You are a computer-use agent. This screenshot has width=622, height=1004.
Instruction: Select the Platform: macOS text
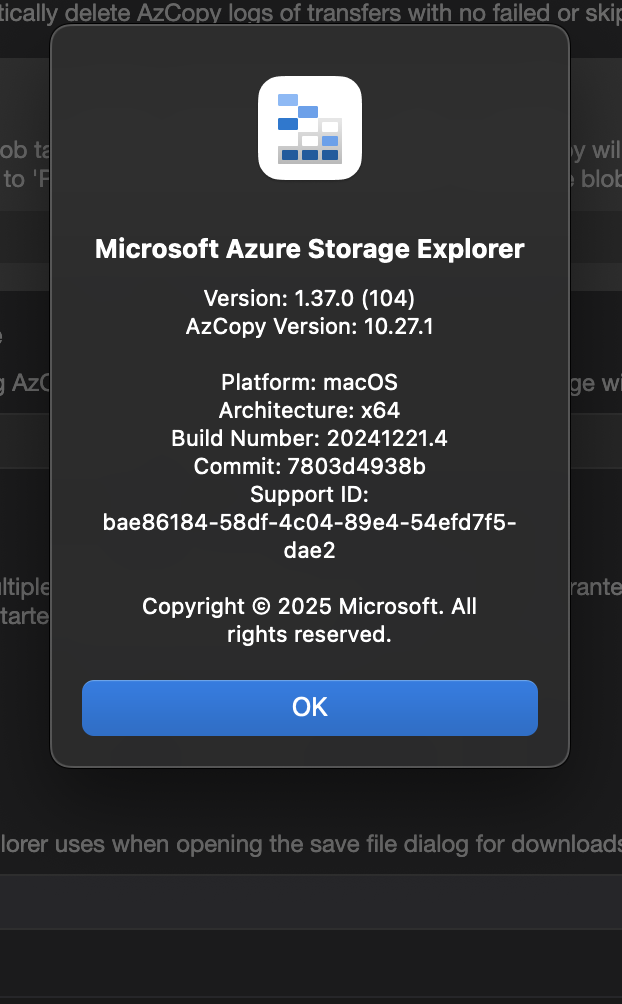pos(309,382)
